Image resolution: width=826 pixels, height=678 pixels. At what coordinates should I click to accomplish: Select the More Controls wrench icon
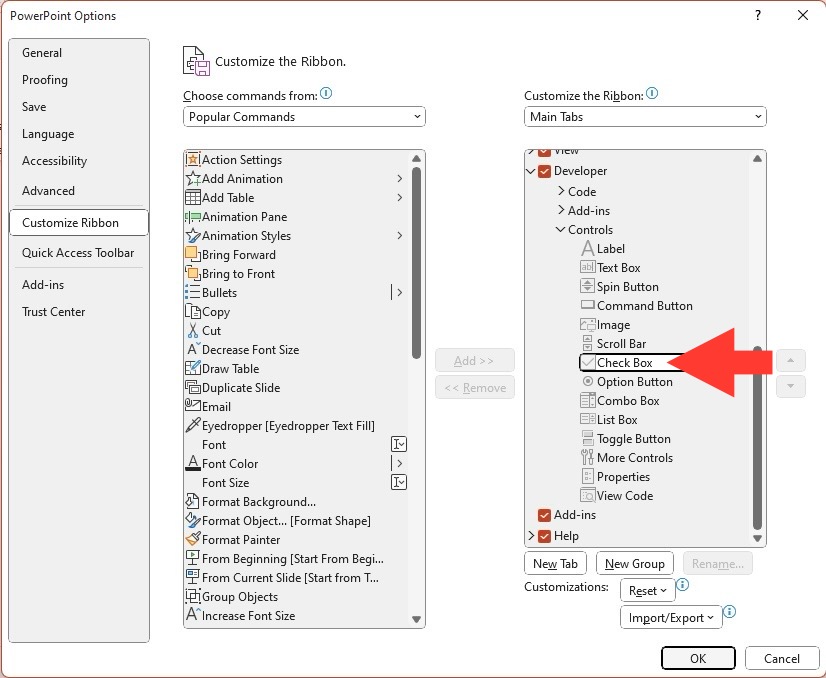[x=587, y=457]
